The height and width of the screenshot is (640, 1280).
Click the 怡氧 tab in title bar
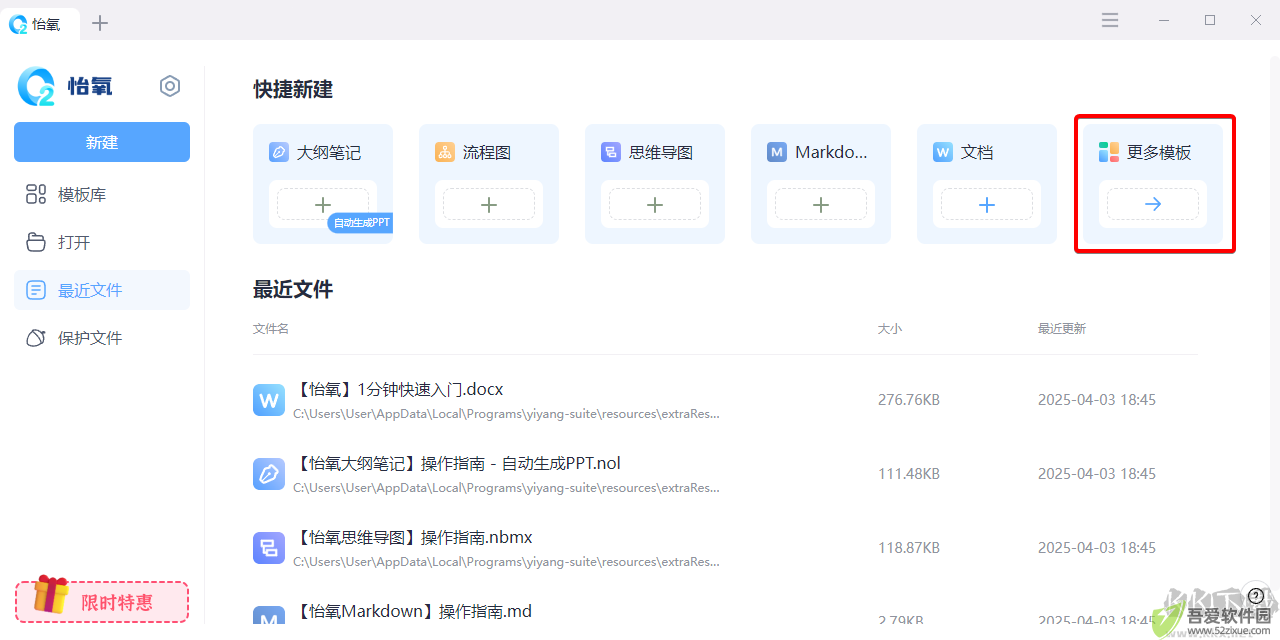(38, 24)
